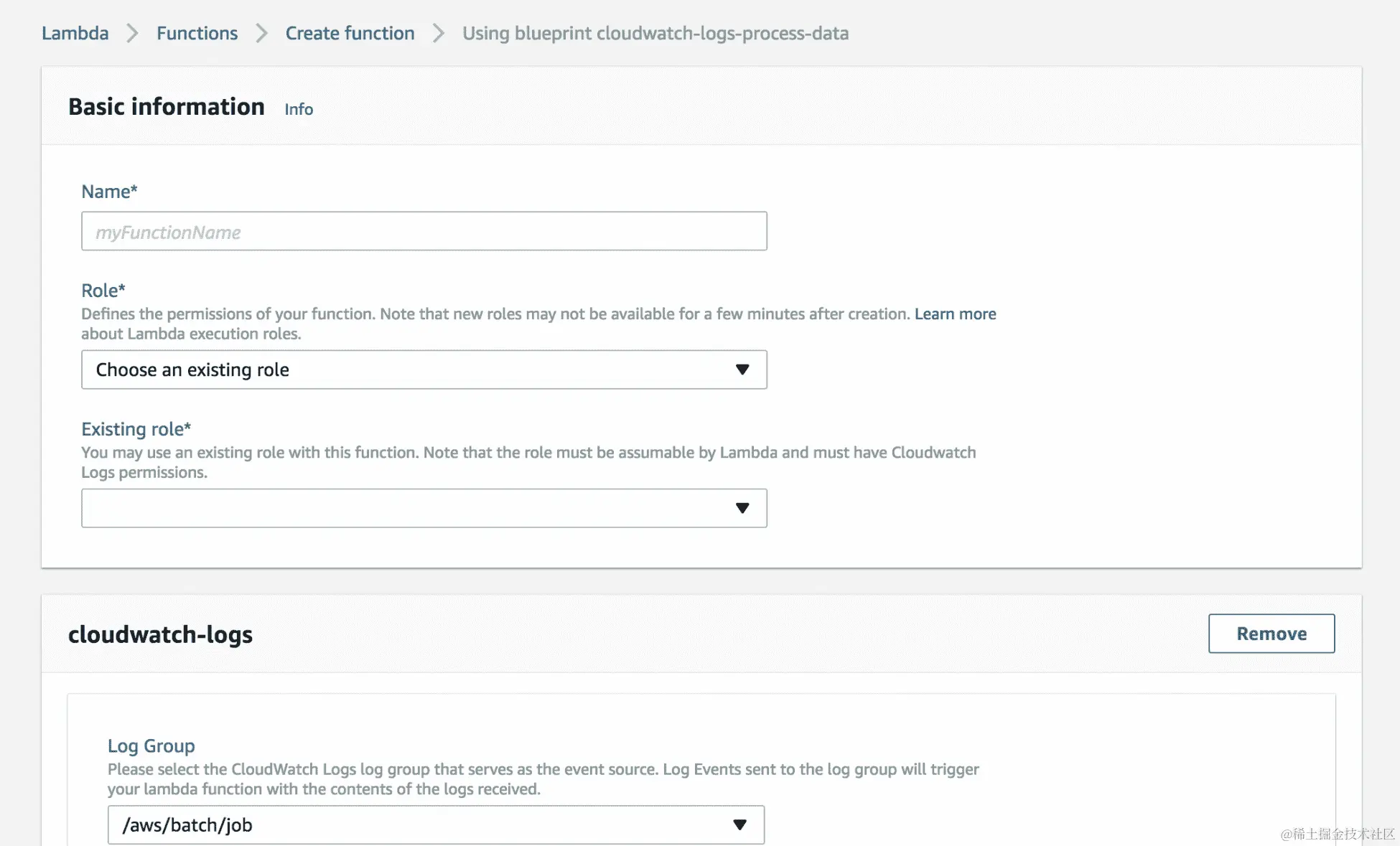
Task: Expand the empty Existing role dropdown
Action: [x=409, y=508]
